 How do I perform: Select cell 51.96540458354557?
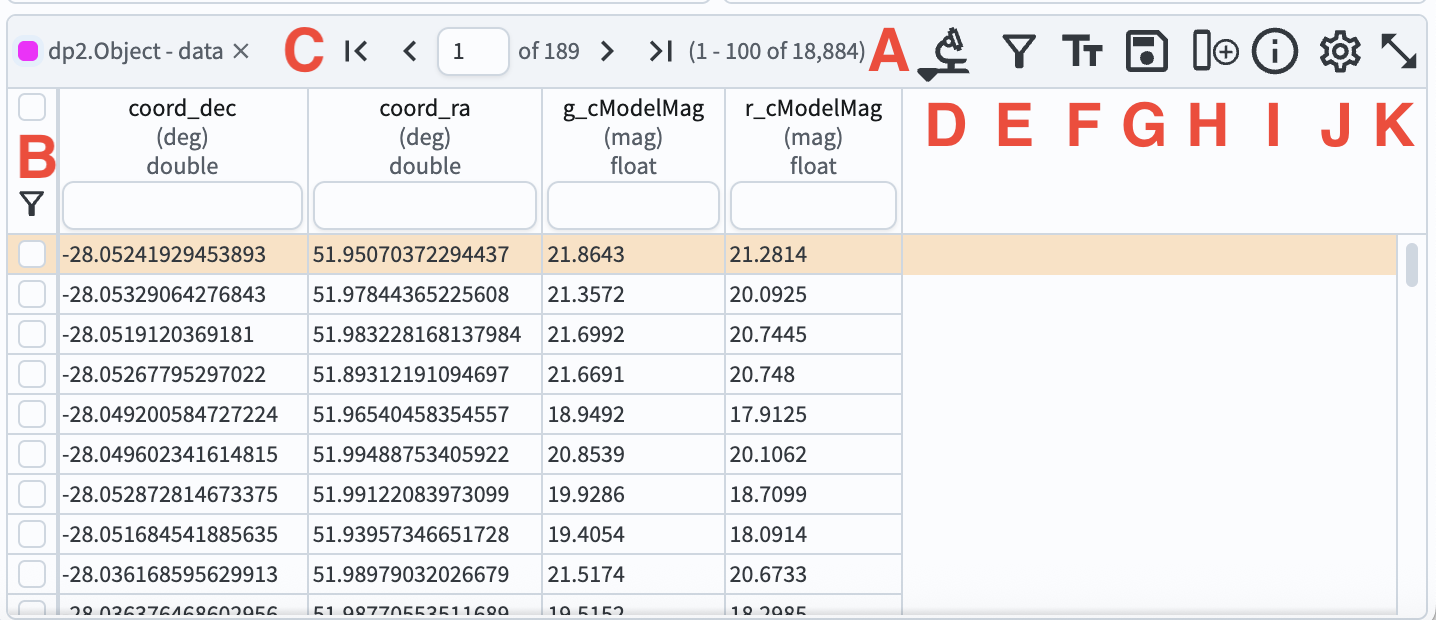click(x=425, y=415)
